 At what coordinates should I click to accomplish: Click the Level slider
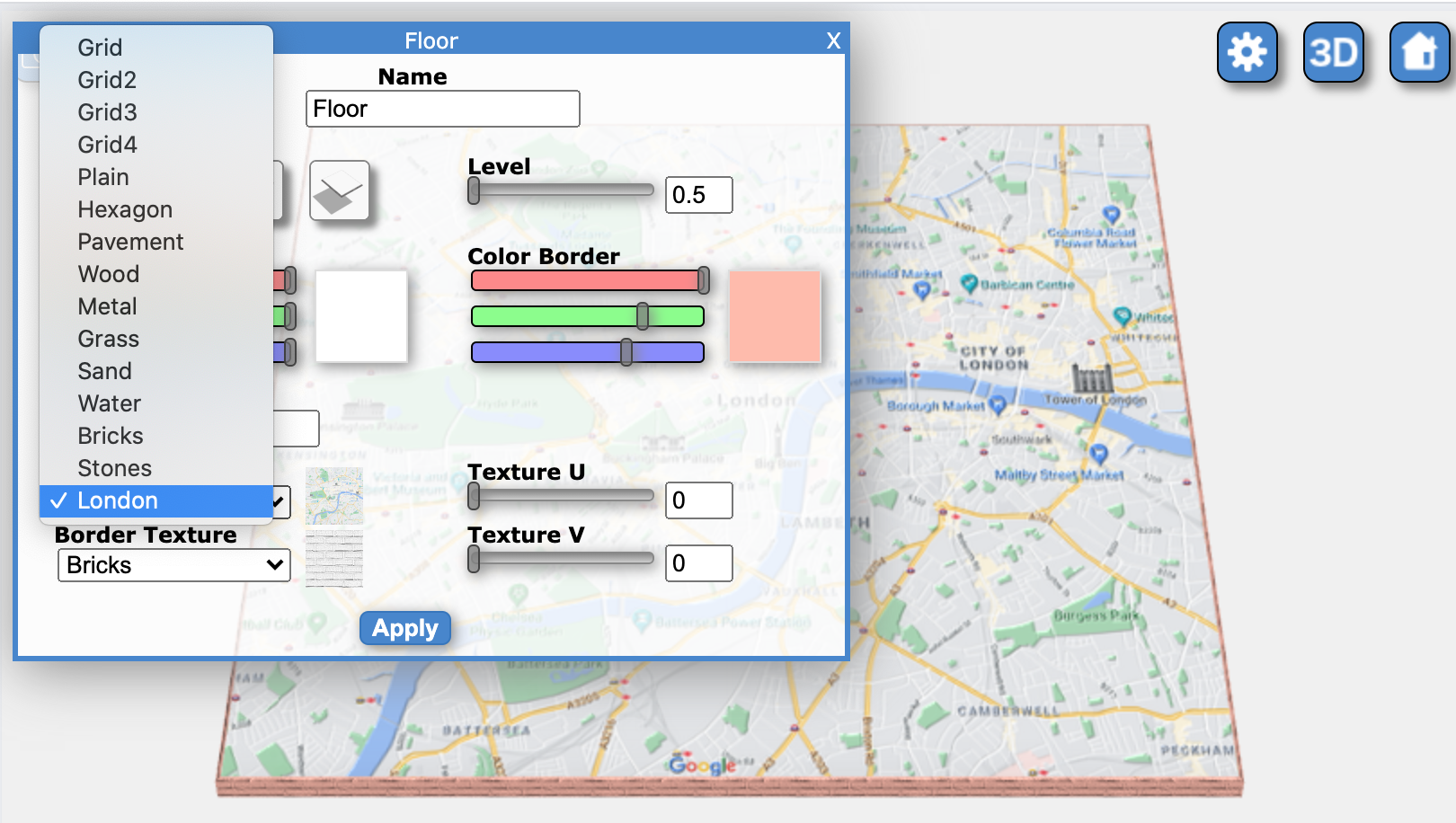(x=561, y=190)
